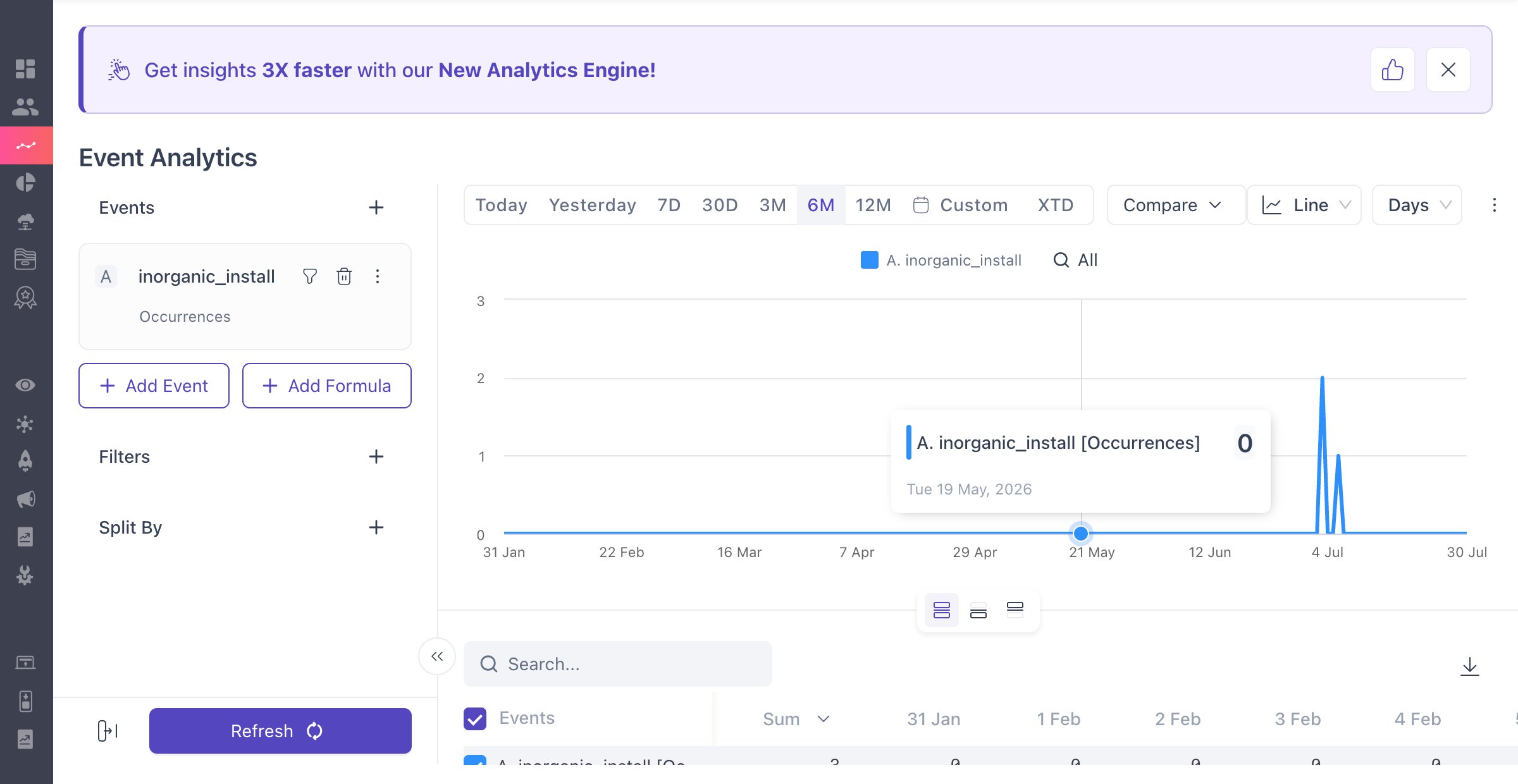Click the 4 Feb column header
The image size is (1518, 784).
coord(1417,719)
